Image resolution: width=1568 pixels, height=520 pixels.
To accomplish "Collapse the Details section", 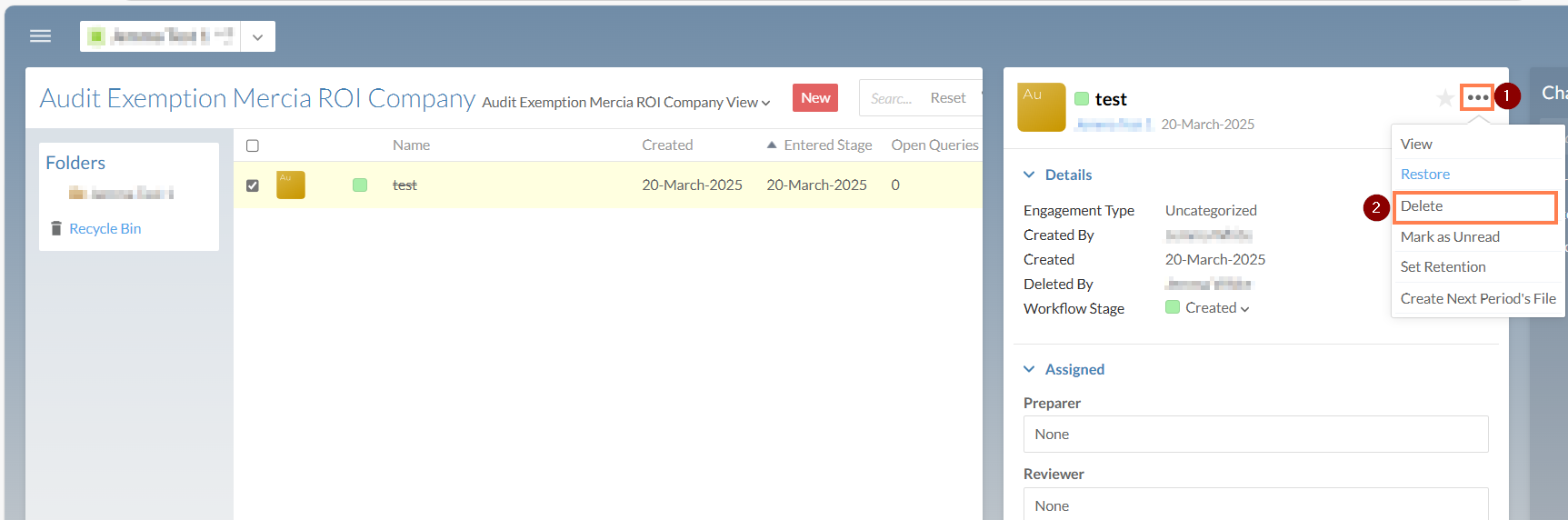I will pyautogui.click(x=1029, y=175).
